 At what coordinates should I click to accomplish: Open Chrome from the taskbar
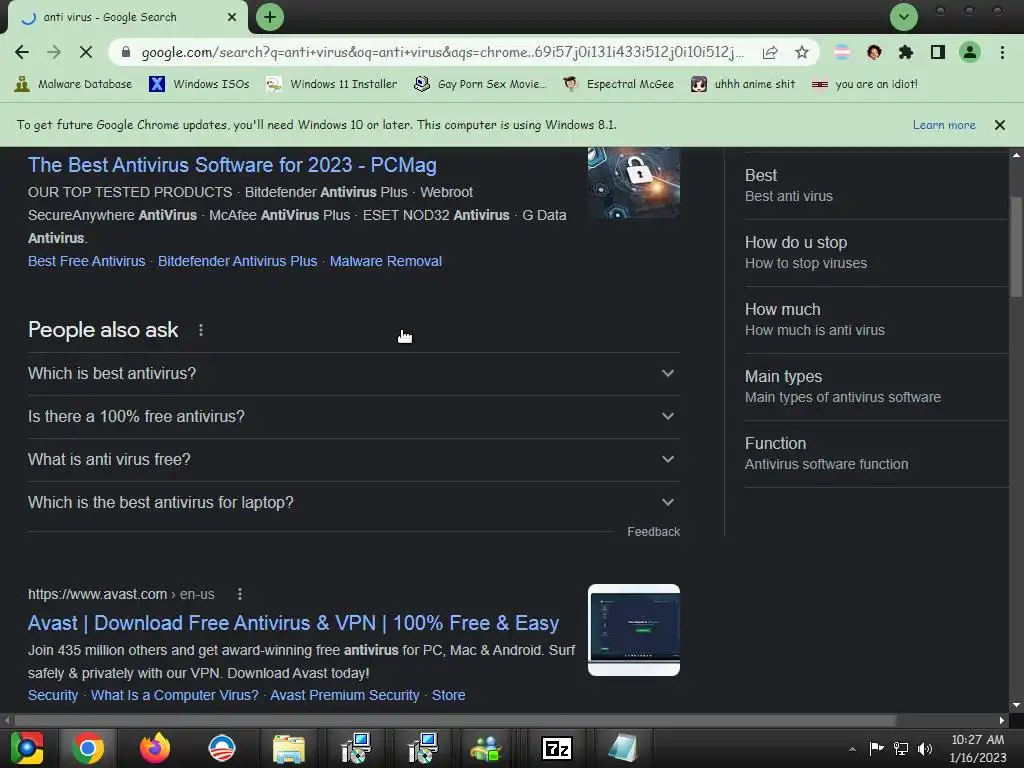pyautogui.click(x=88, y=748)
